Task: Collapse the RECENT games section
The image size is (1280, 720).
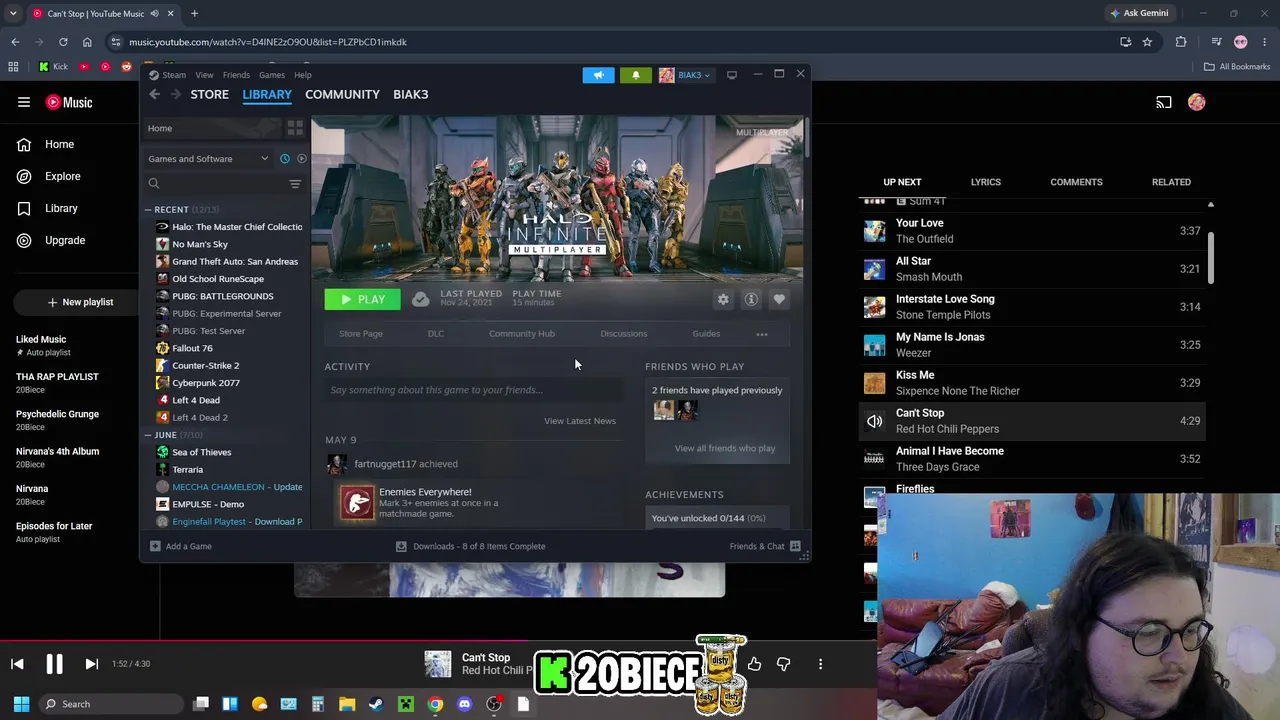Action: click(148, 210)
